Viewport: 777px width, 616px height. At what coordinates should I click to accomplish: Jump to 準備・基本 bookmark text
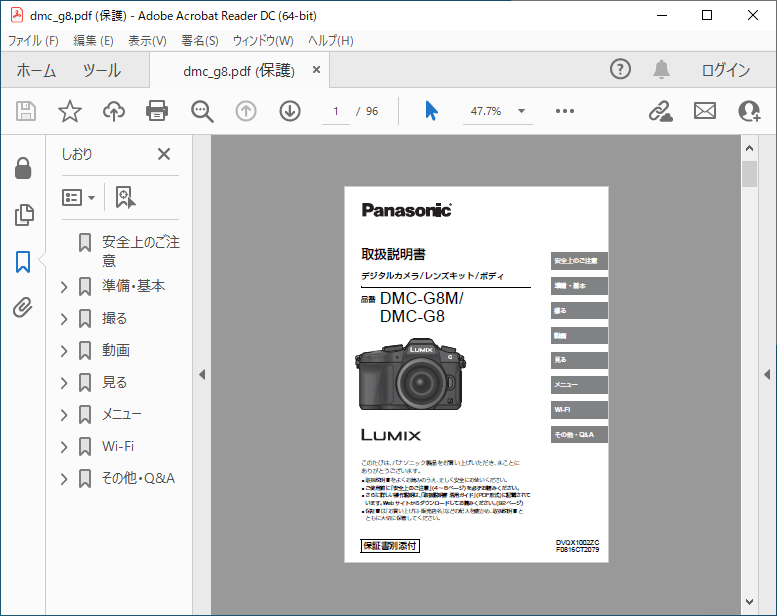click(133, 286)
